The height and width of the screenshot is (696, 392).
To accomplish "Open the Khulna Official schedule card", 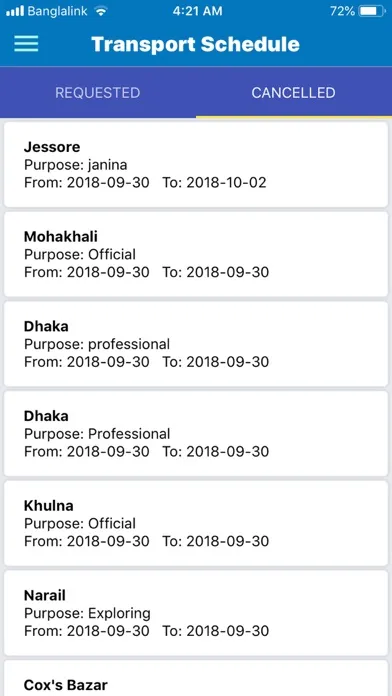I will click(196, 523).
